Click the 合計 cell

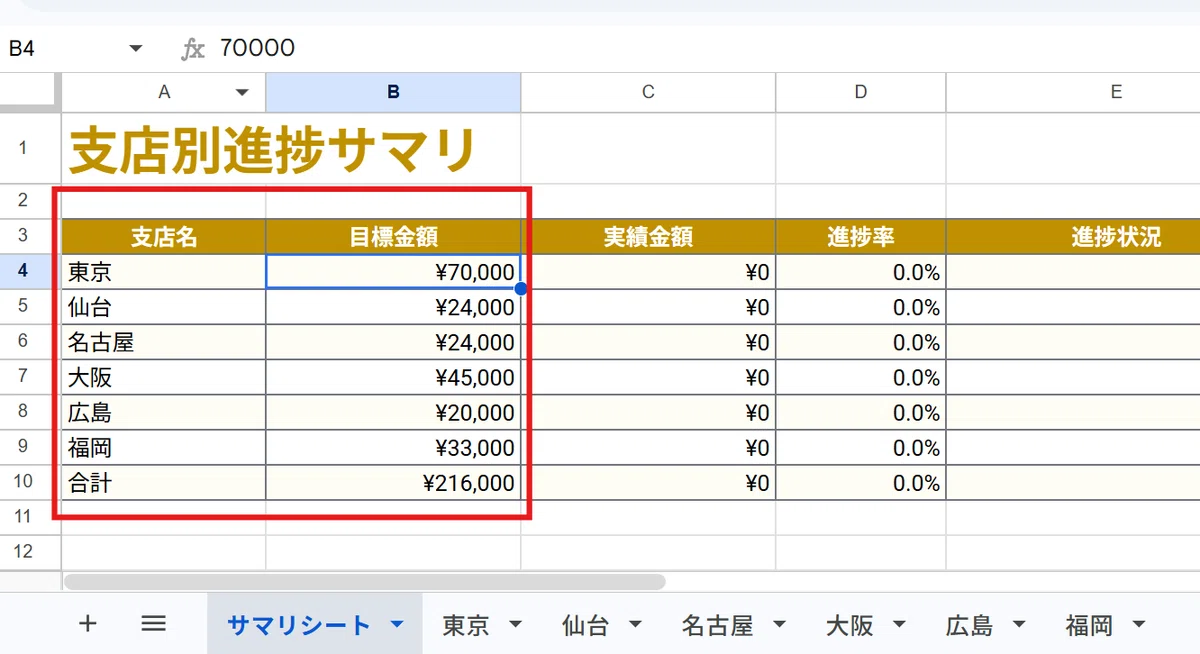click(164, 482)
